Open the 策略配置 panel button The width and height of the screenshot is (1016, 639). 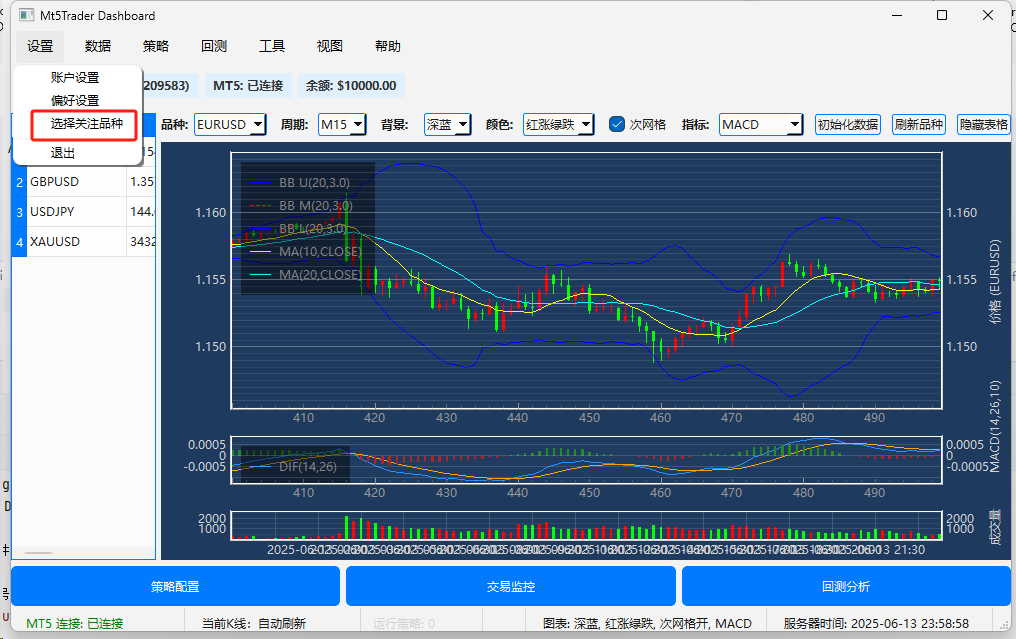click(x=176, y=587)
